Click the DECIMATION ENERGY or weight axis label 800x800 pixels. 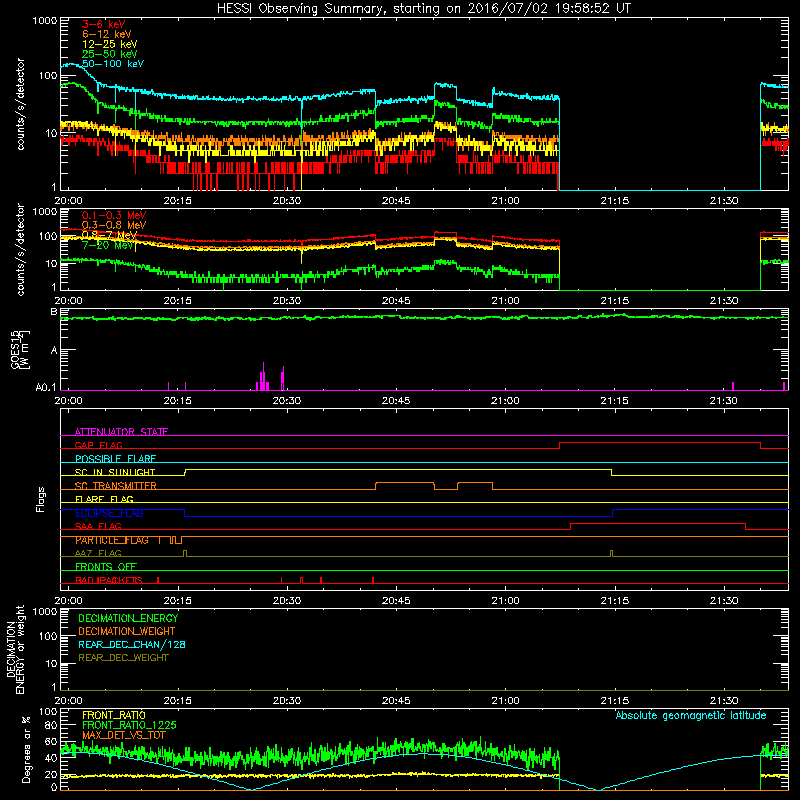click(15, 649)
